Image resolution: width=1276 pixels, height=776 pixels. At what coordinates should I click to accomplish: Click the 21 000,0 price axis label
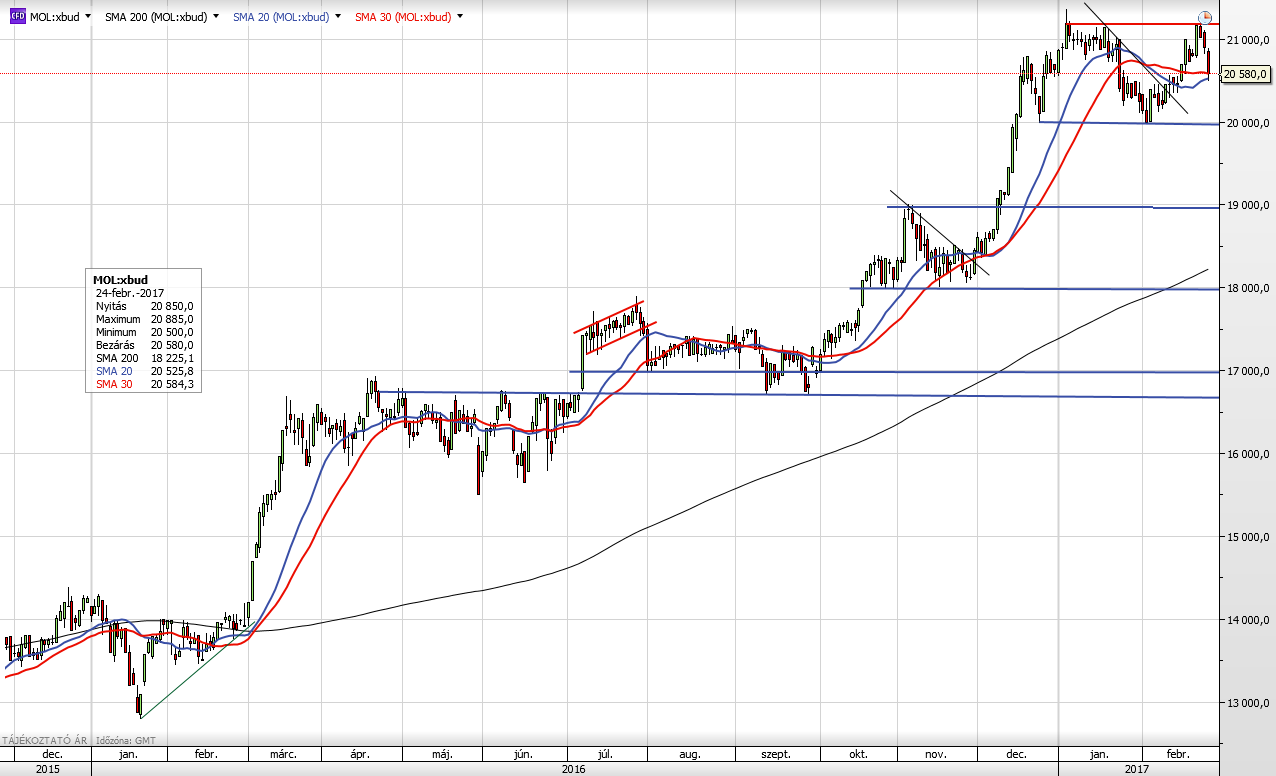[x=1248, y=39]
